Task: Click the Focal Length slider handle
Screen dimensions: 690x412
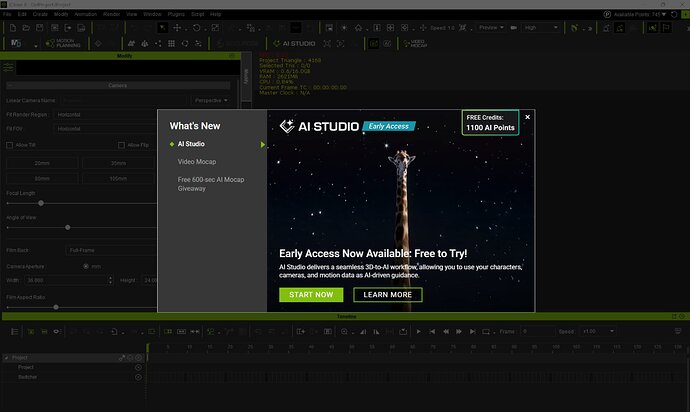Action: [x=41, y=203]
